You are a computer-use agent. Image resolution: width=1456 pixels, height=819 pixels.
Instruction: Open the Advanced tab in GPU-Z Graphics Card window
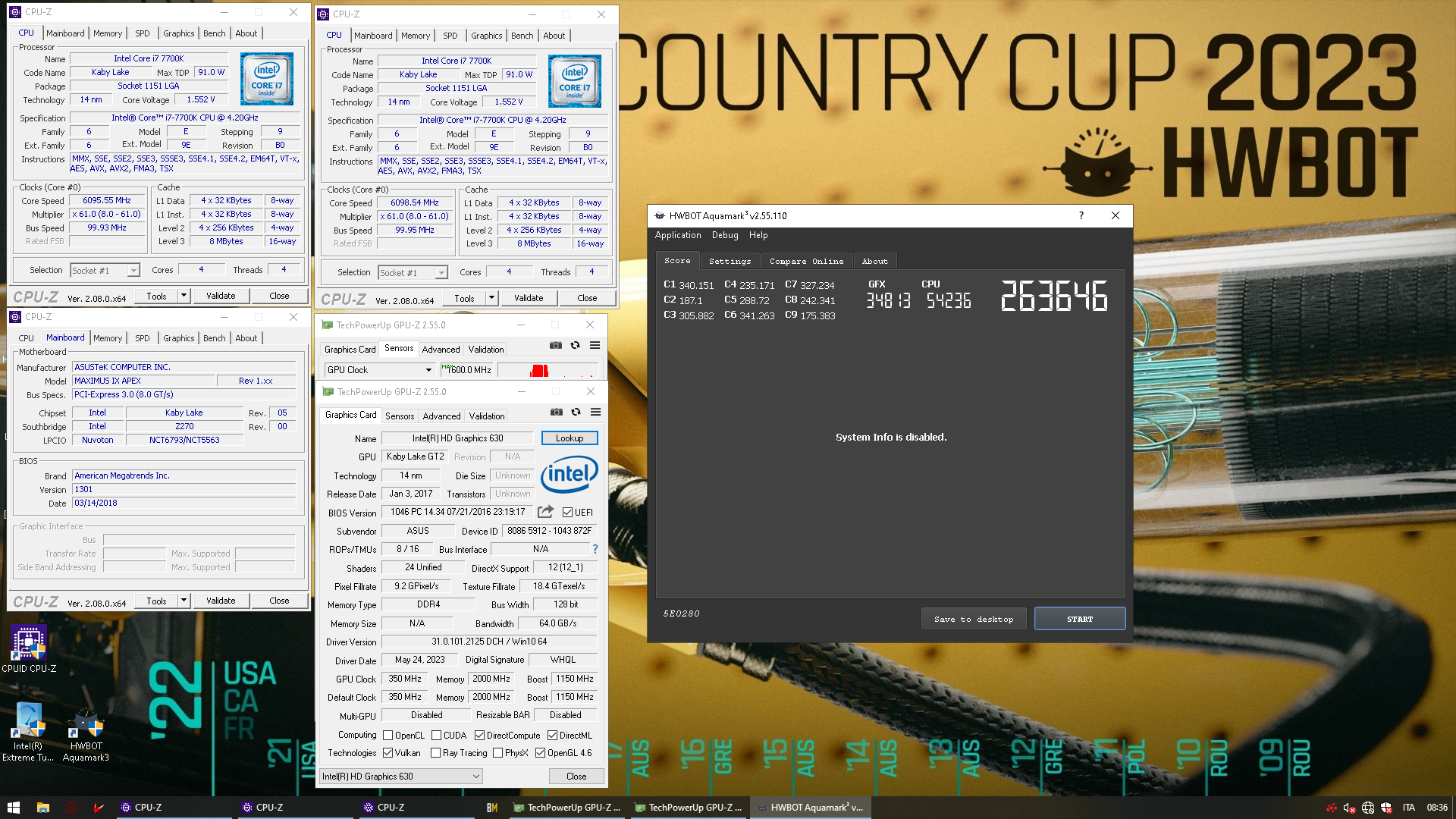[x=442, y=416]
